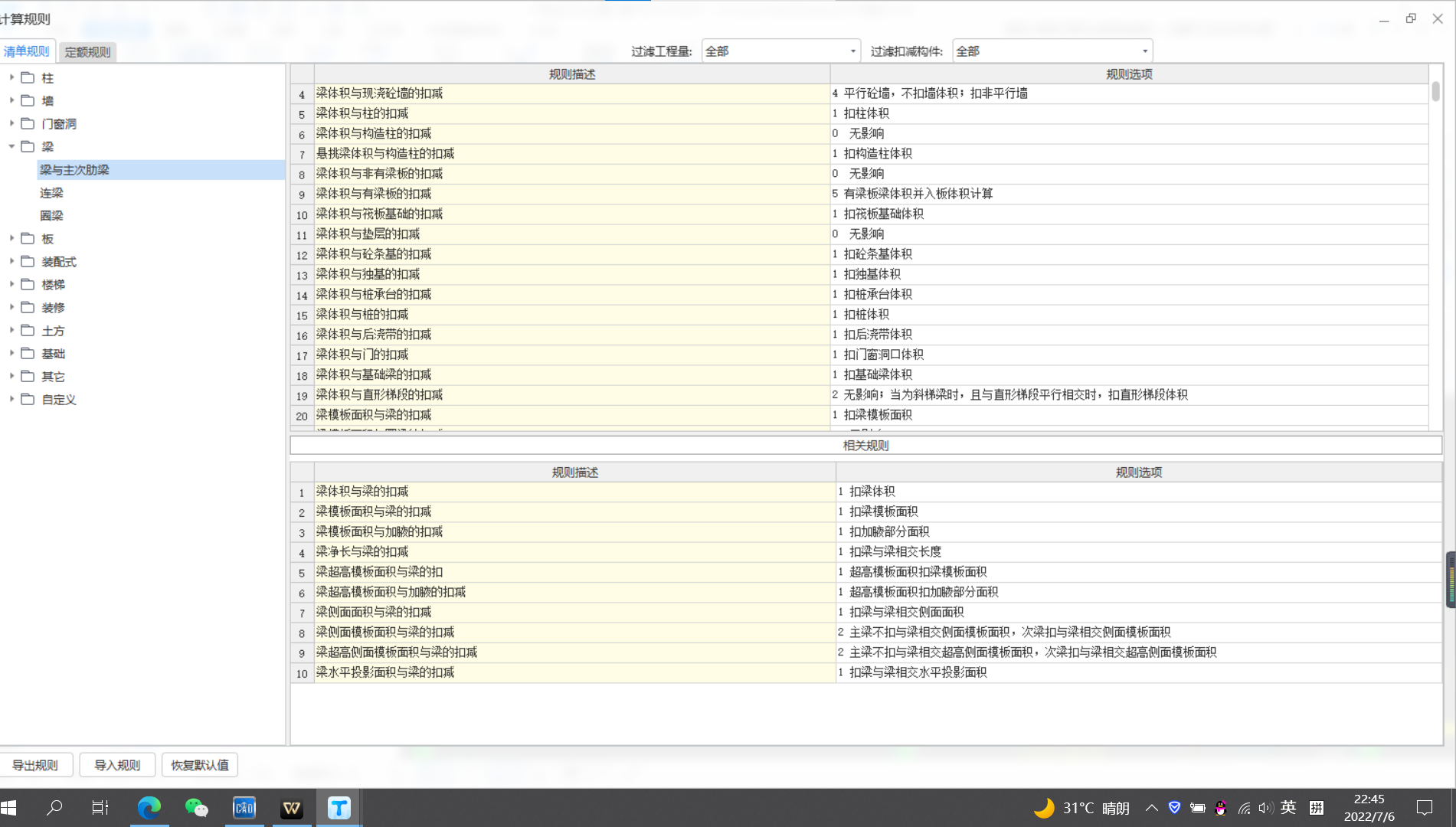Click the battery tray icon

(x=1198, y=808)
